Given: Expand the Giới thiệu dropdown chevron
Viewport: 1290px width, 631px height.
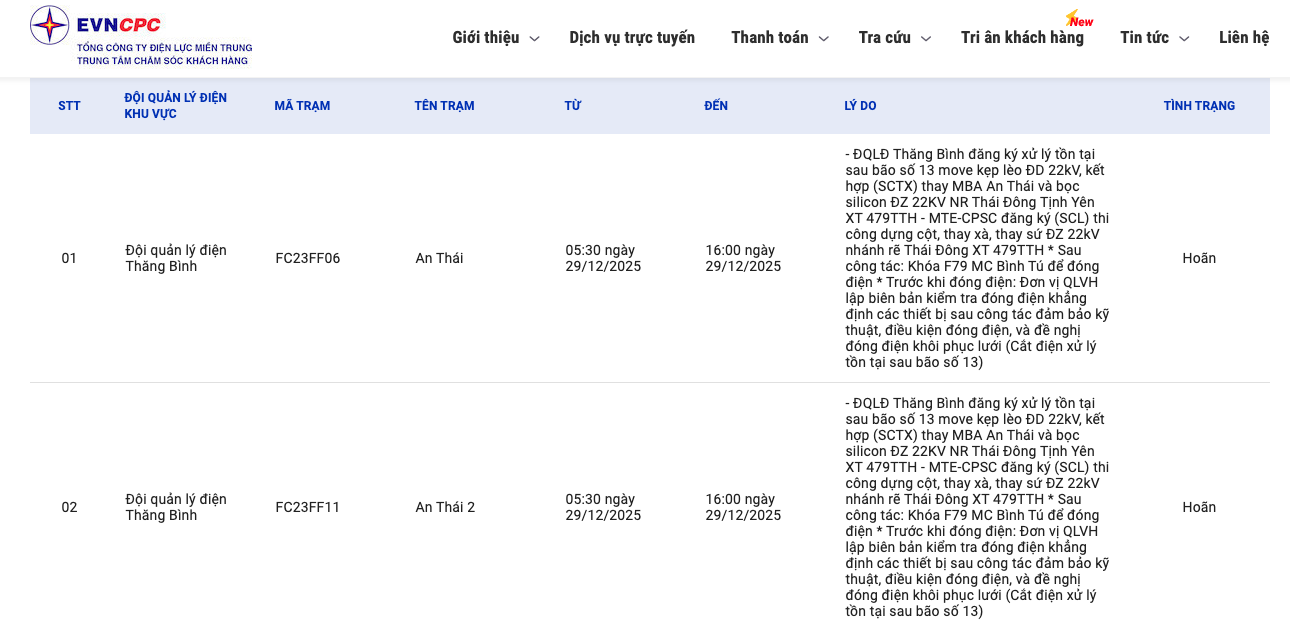Looking at the screenshot, I should pos(534,39).
